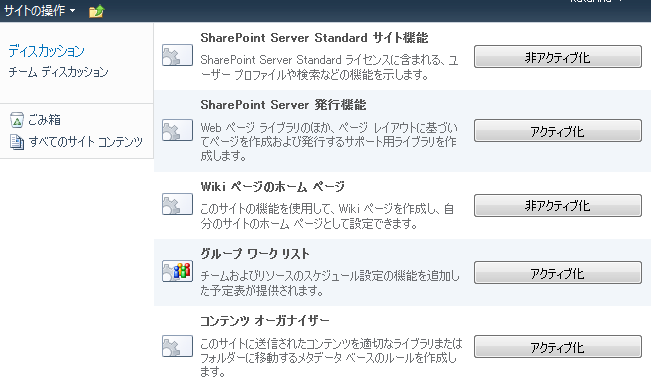Open the サイトの操作 menu
Viewport: 651px width, 382px height.
pos(39,10)
